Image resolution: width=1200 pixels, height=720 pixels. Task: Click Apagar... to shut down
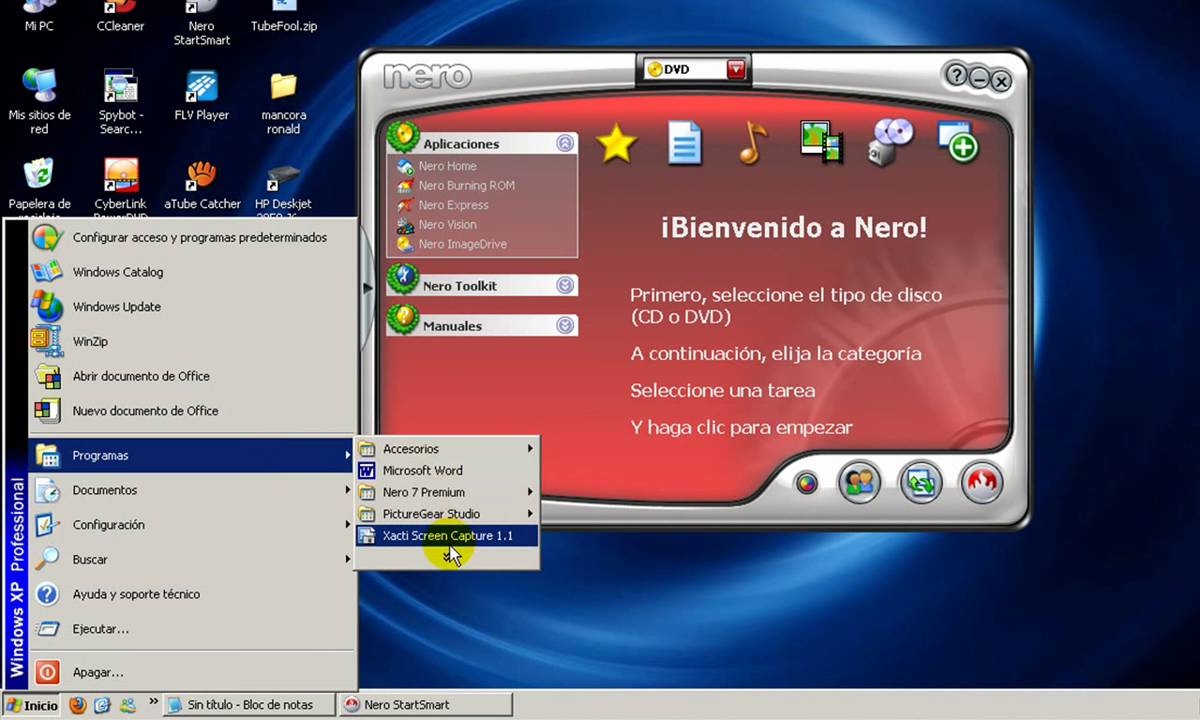192,673
